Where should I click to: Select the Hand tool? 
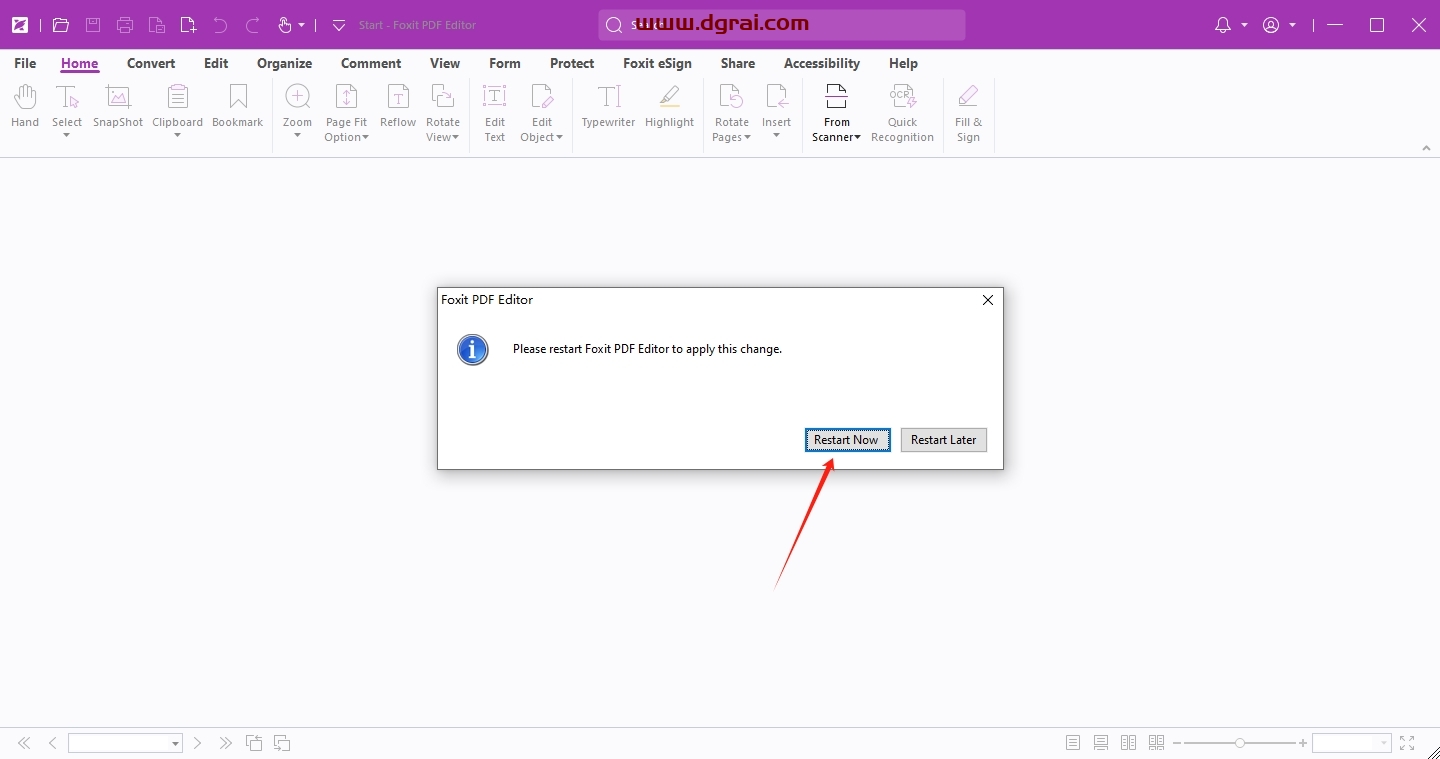pos(25,106)
